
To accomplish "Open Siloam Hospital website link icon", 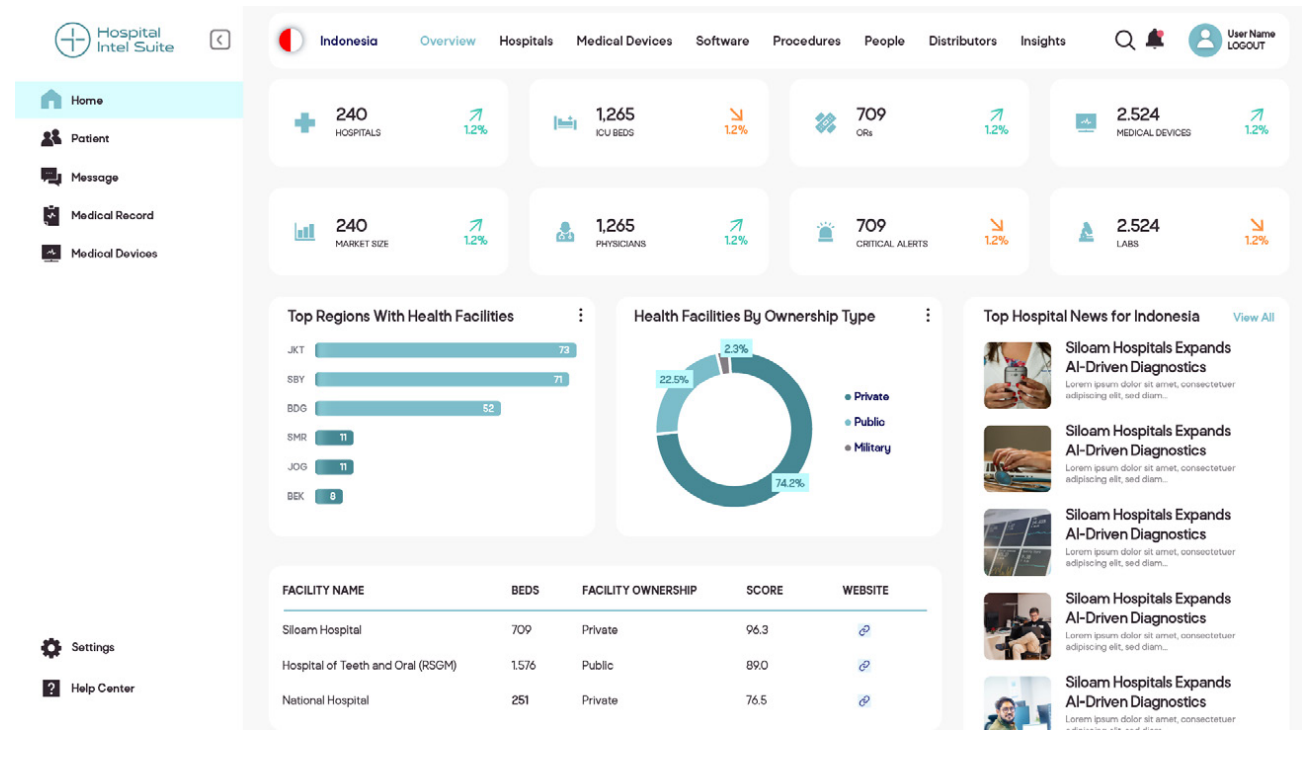I will [864, 631].
